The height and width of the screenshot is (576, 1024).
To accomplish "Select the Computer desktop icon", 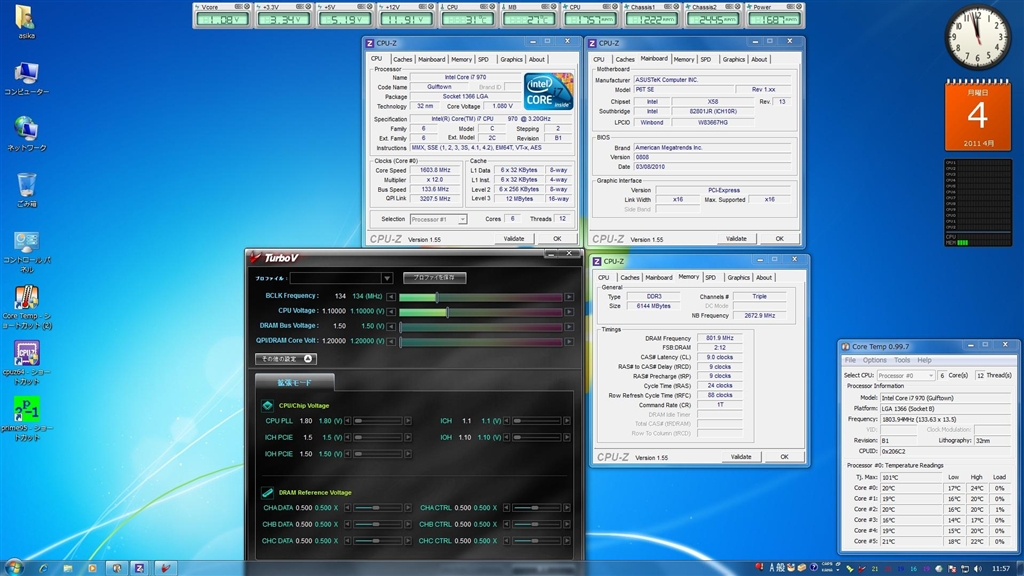I will click(x=26, y=78).
